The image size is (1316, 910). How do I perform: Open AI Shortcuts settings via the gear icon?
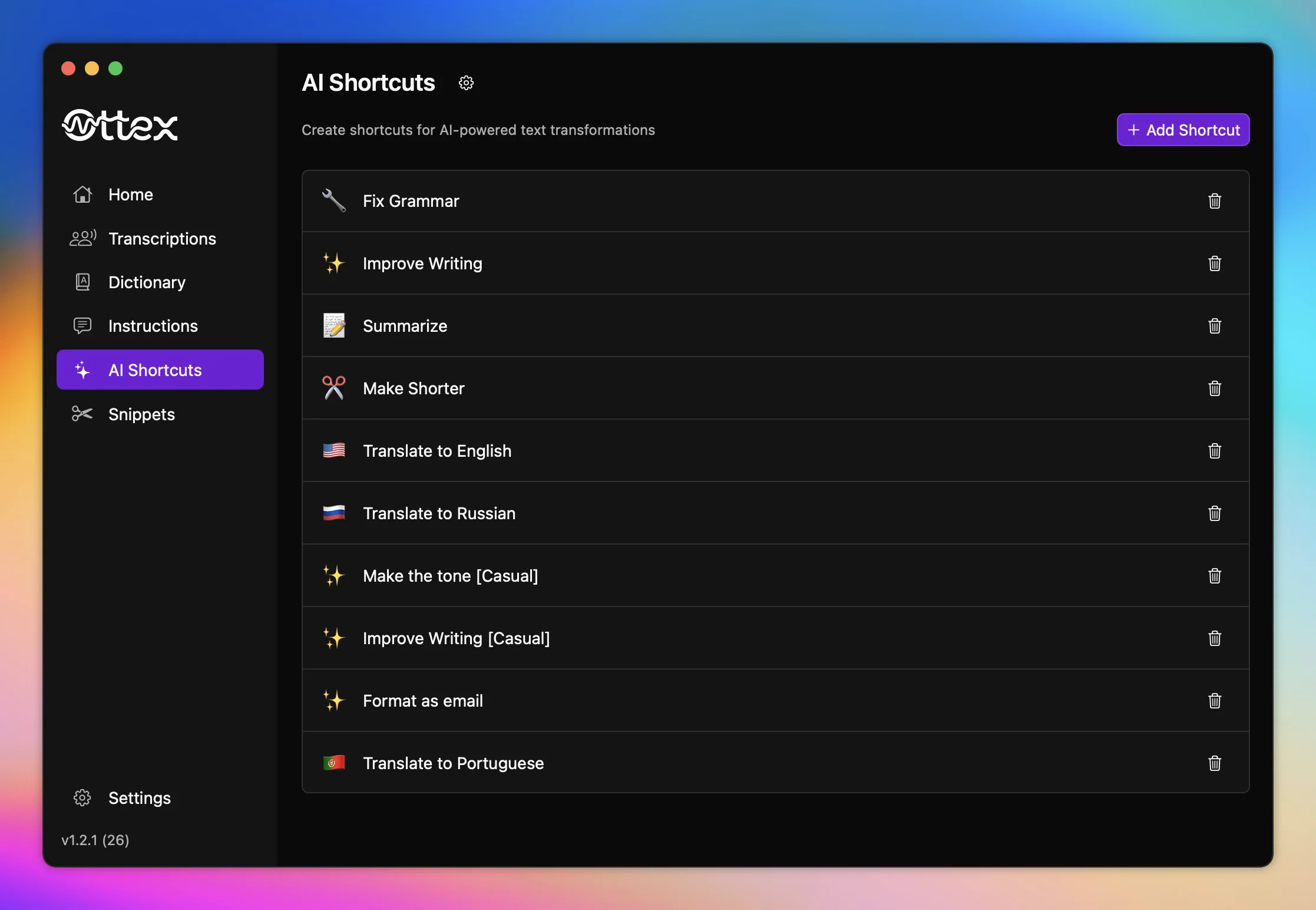[466, 83]
